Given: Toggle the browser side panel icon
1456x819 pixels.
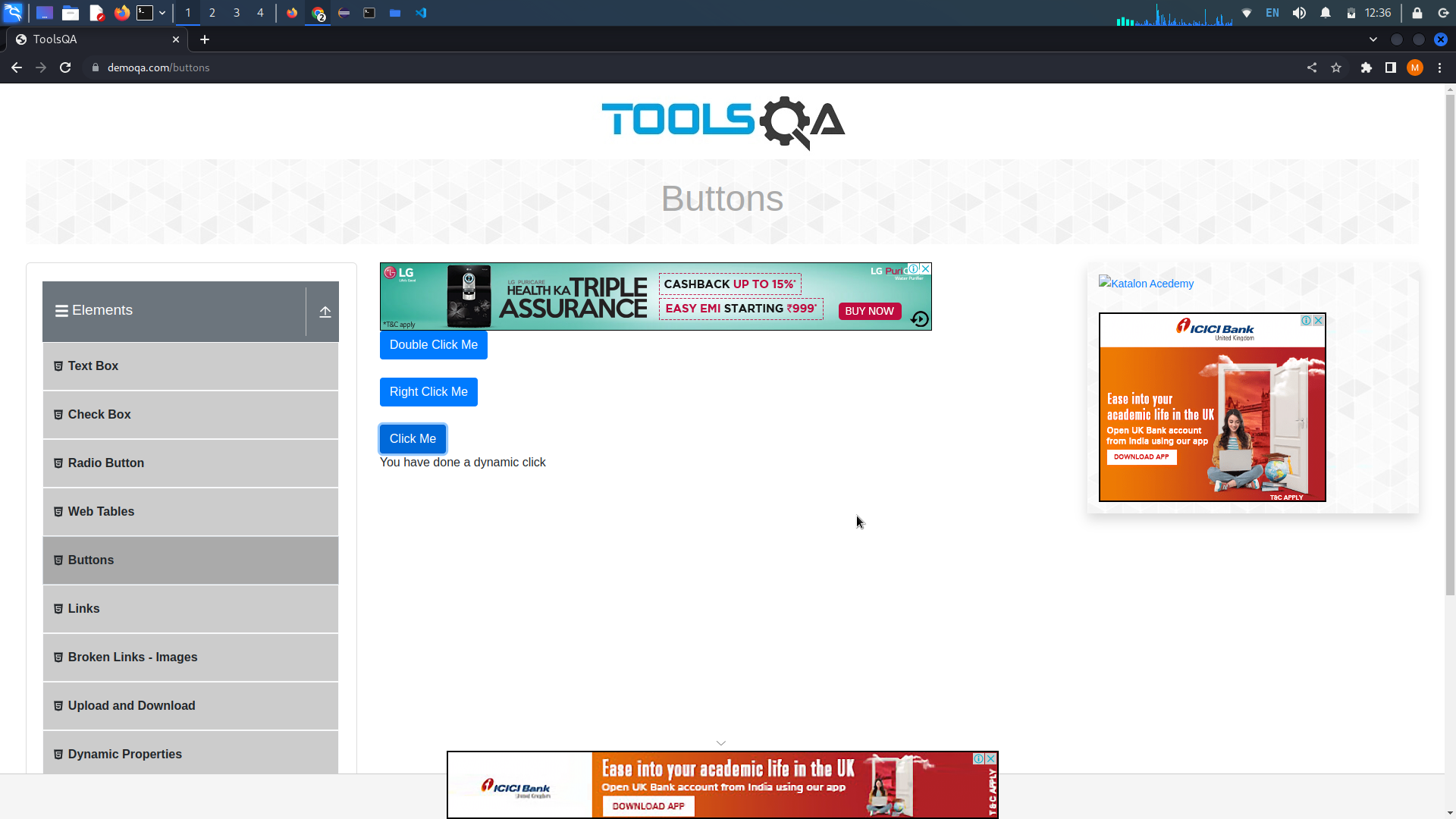Looking at the screenshot, I should [1390, 67].
